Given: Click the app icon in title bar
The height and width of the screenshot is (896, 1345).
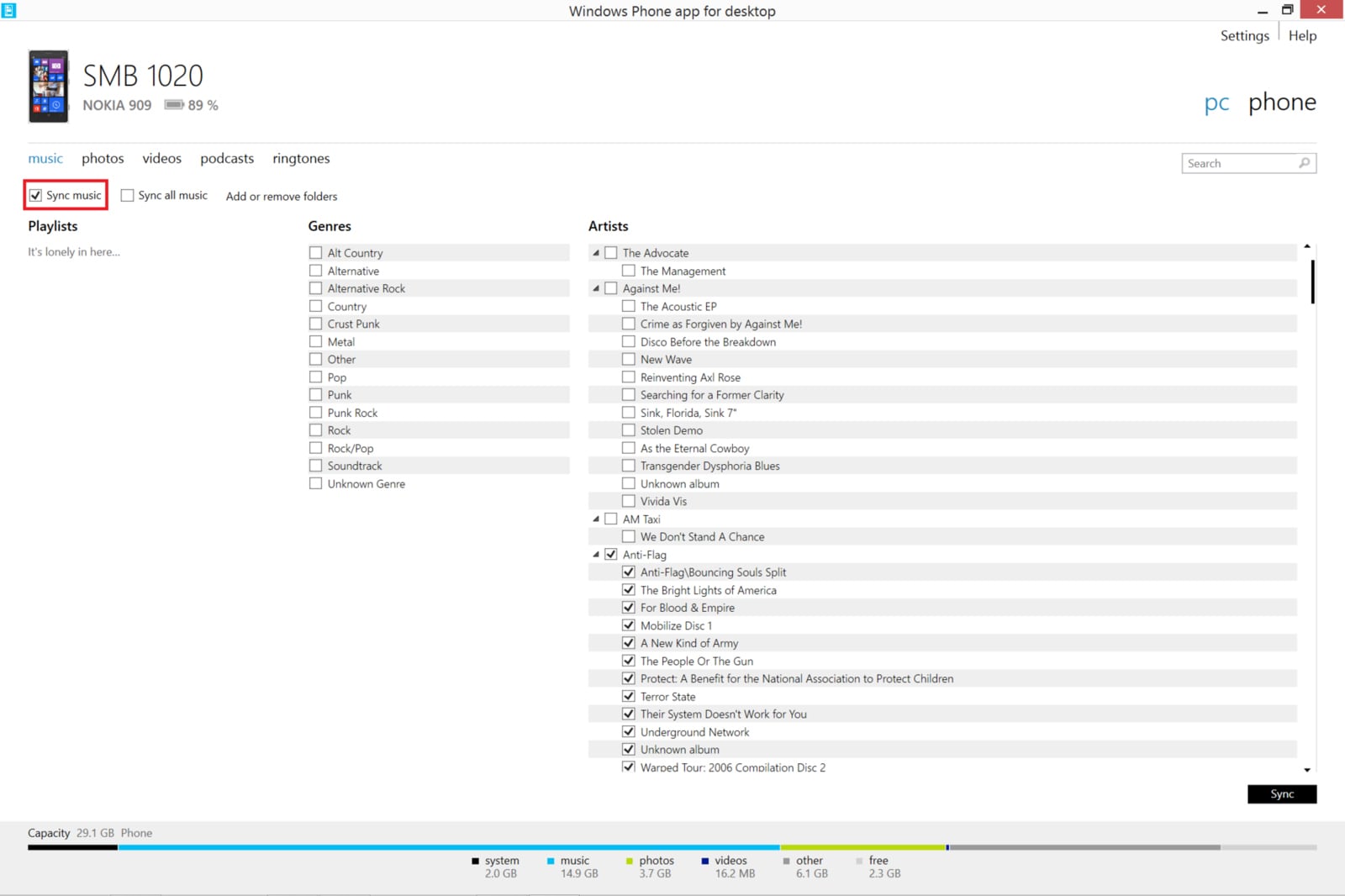Looking at the screenshot, I should coord(8,10).
